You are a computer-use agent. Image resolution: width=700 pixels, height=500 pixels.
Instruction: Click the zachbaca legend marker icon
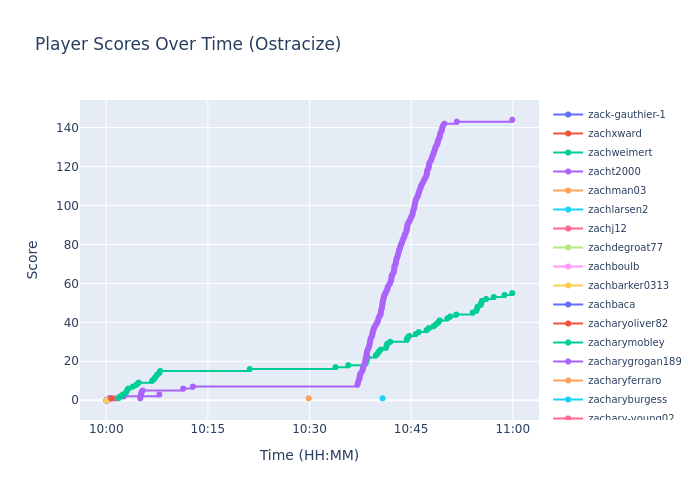click(x=568, y=305)
